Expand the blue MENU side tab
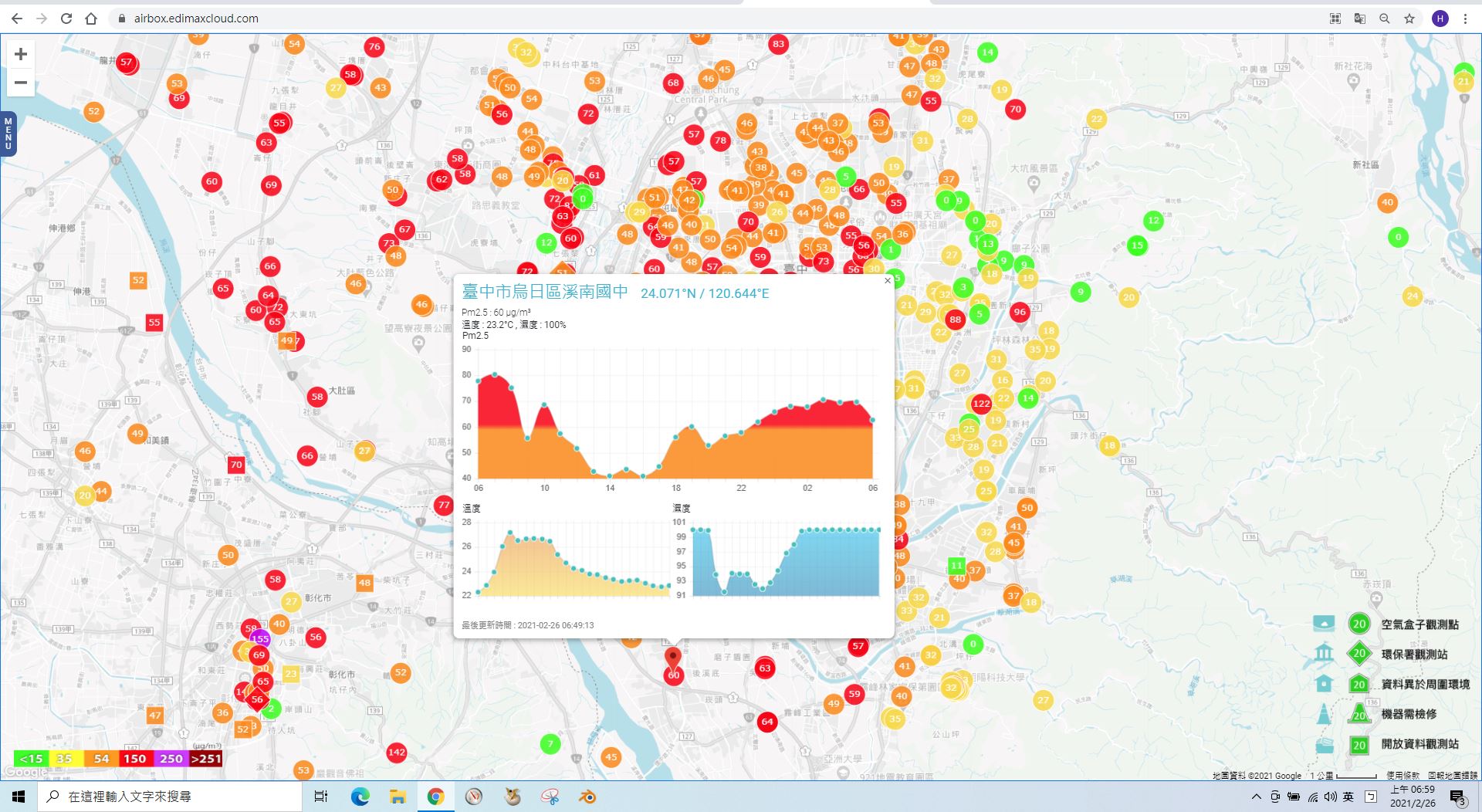The image size is (1482, 812). 8,134
